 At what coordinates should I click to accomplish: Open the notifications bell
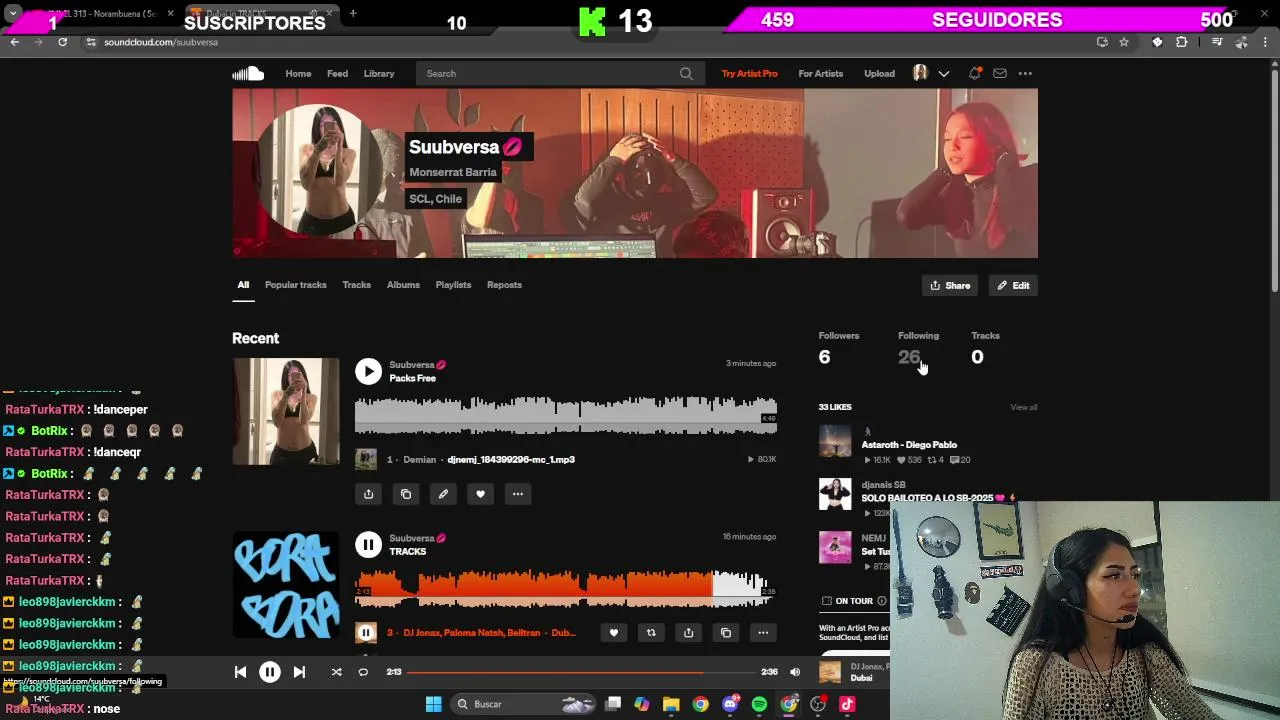pyautogui.click(x=974, y=73)
